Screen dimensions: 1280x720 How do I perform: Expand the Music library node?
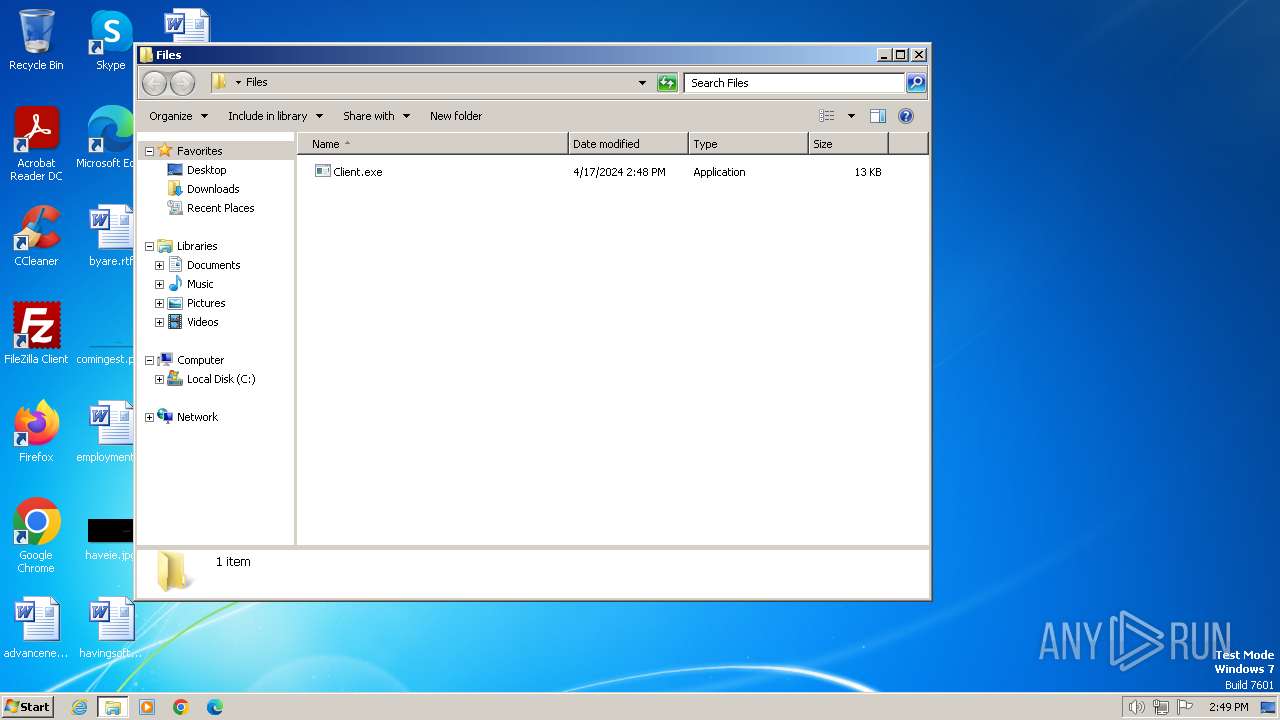pos(159,284)
